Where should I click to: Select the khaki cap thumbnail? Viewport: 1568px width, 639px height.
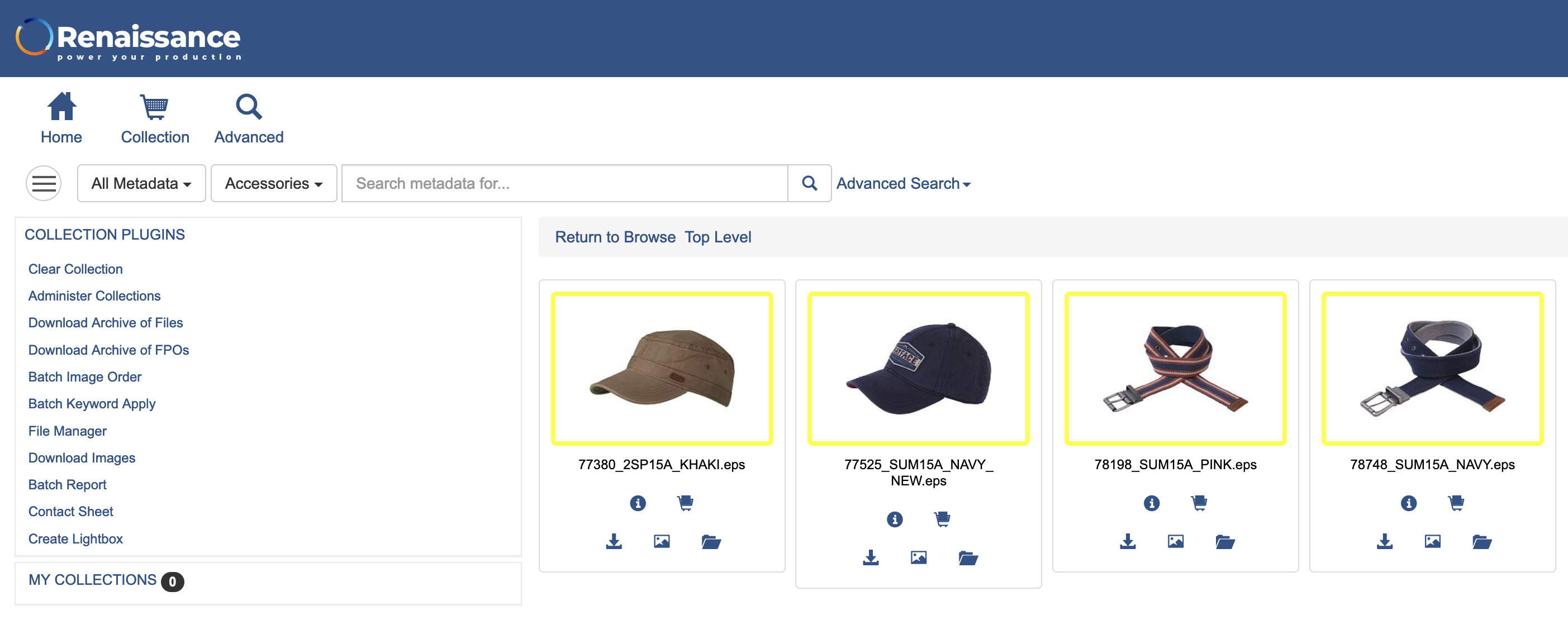[662, 369]
